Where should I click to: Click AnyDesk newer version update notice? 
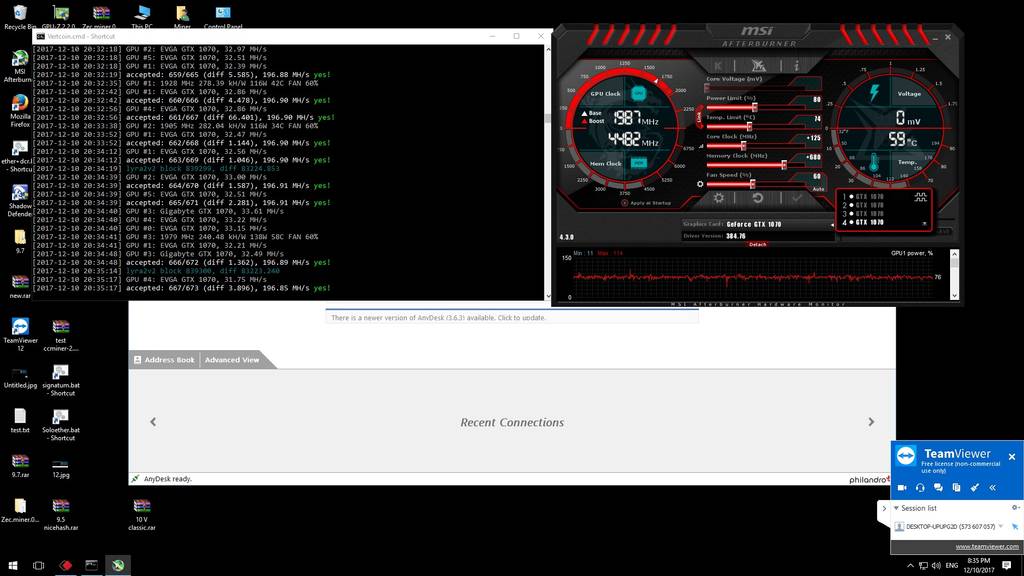click(512, 317)
